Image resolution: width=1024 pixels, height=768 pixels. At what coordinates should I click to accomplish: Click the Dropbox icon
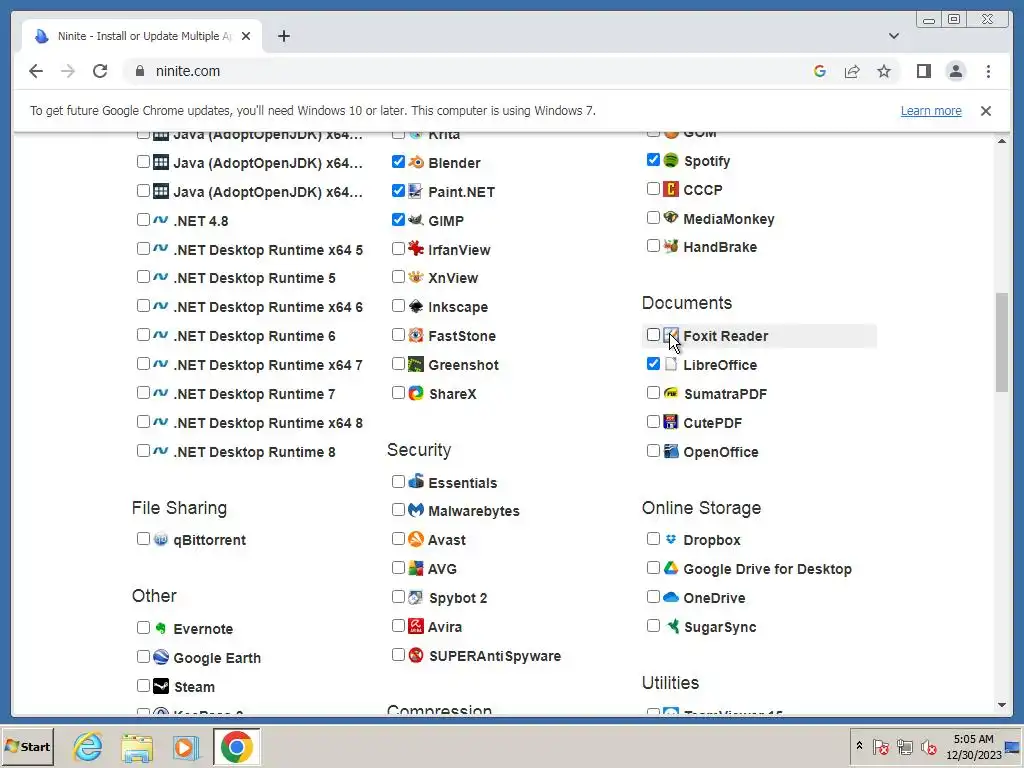pyautogui.click(x=671, y=539)
